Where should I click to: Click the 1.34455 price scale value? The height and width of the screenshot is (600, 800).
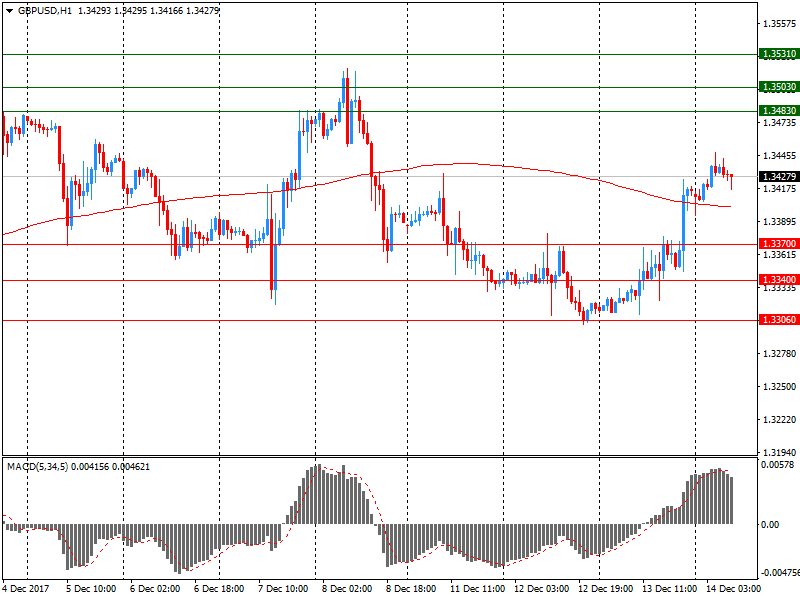coord(779,156)
